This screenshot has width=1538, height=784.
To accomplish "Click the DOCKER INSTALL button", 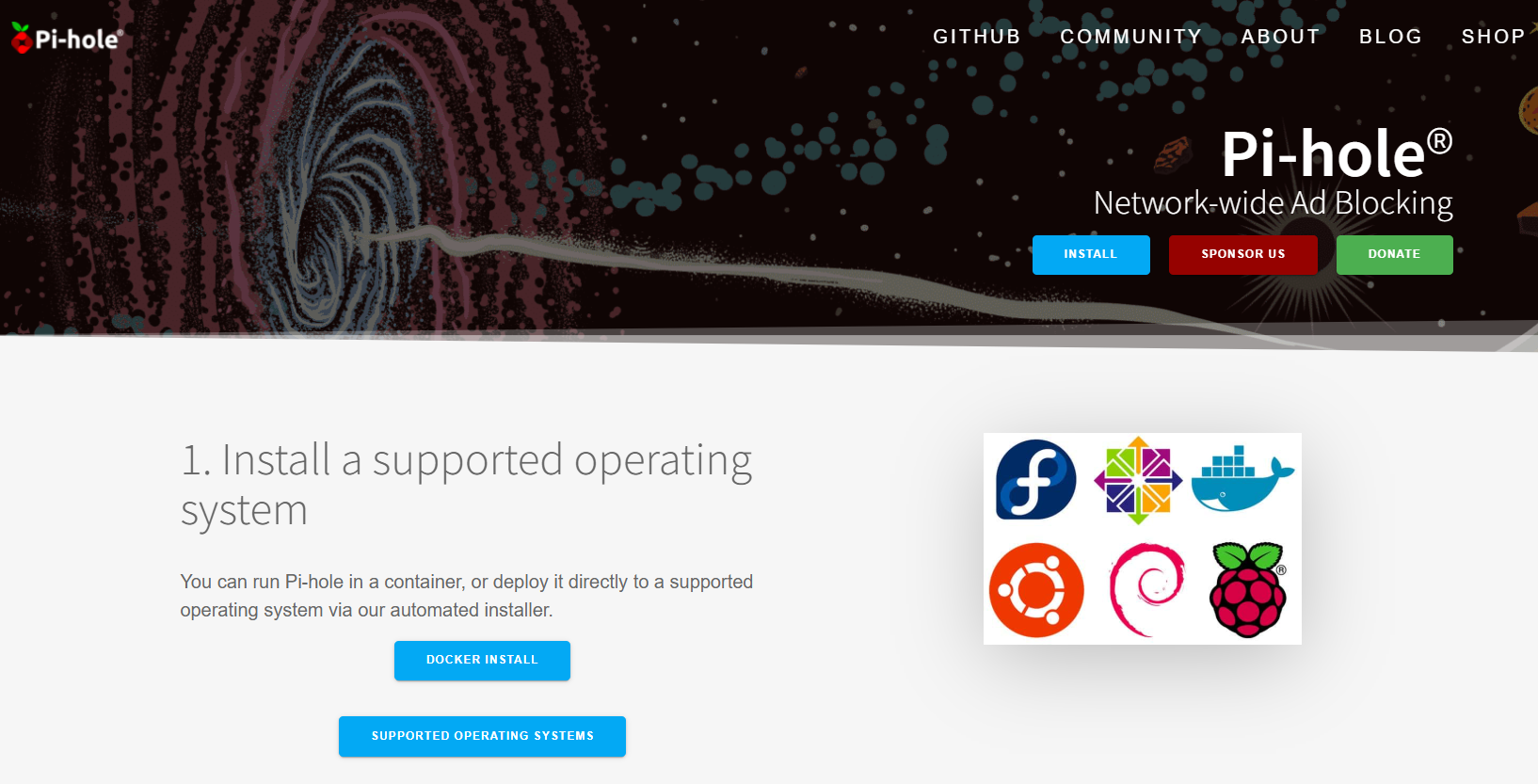I will tap(482, 661).
